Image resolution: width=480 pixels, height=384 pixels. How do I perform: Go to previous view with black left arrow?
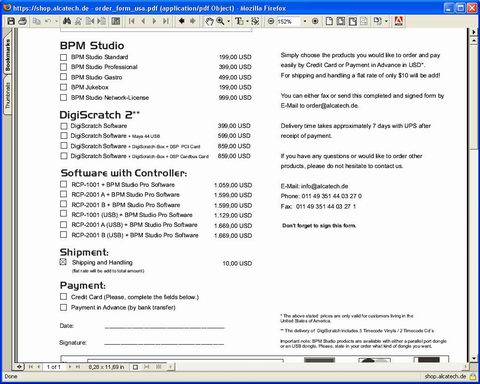(182, 21)
